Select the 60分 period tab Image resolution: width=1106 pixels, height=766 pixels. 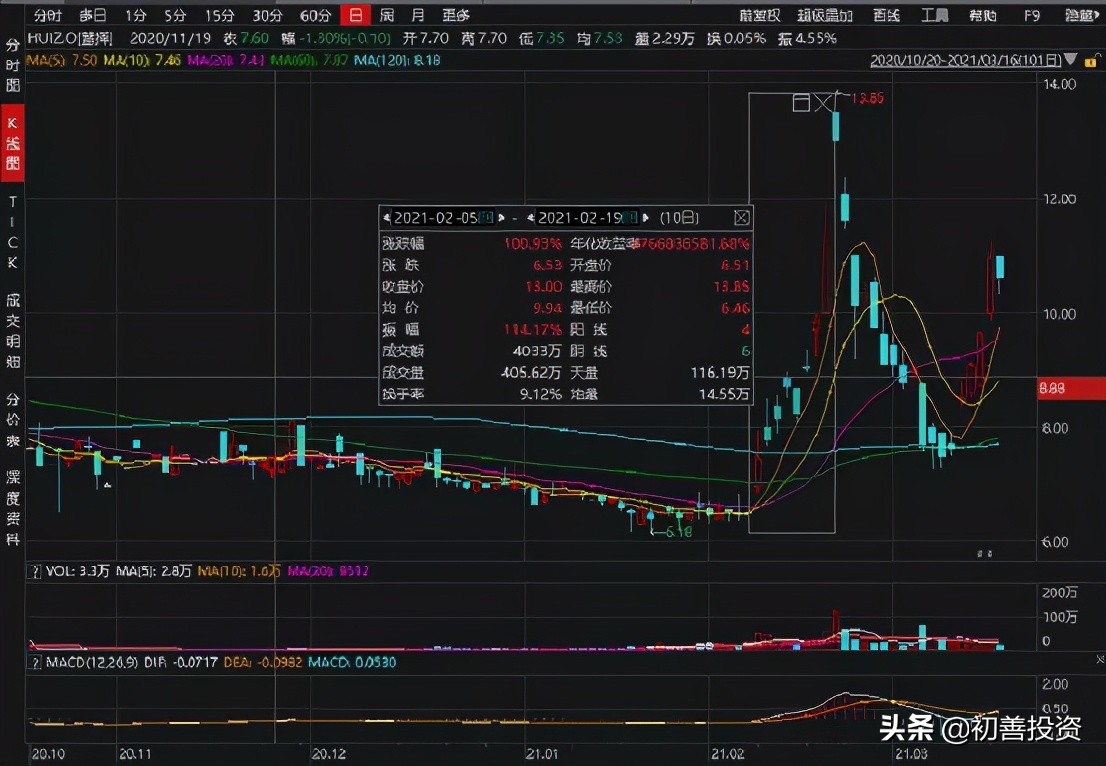tap(315, 15)
